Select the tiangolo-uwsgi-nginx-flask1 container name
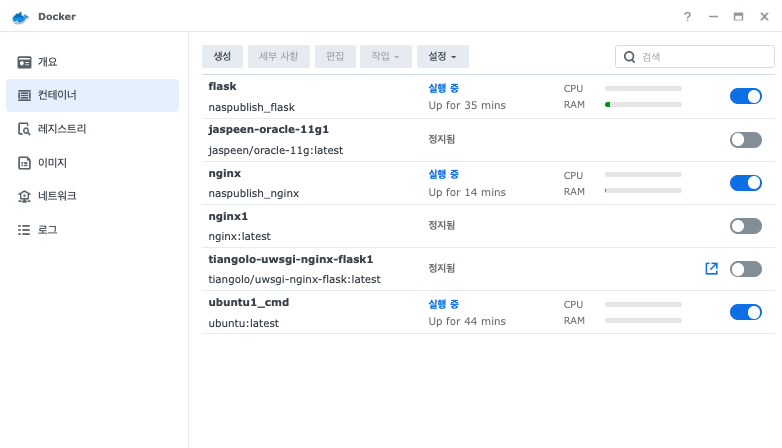This screenshot has height=448, width=782. click(291, 259)
